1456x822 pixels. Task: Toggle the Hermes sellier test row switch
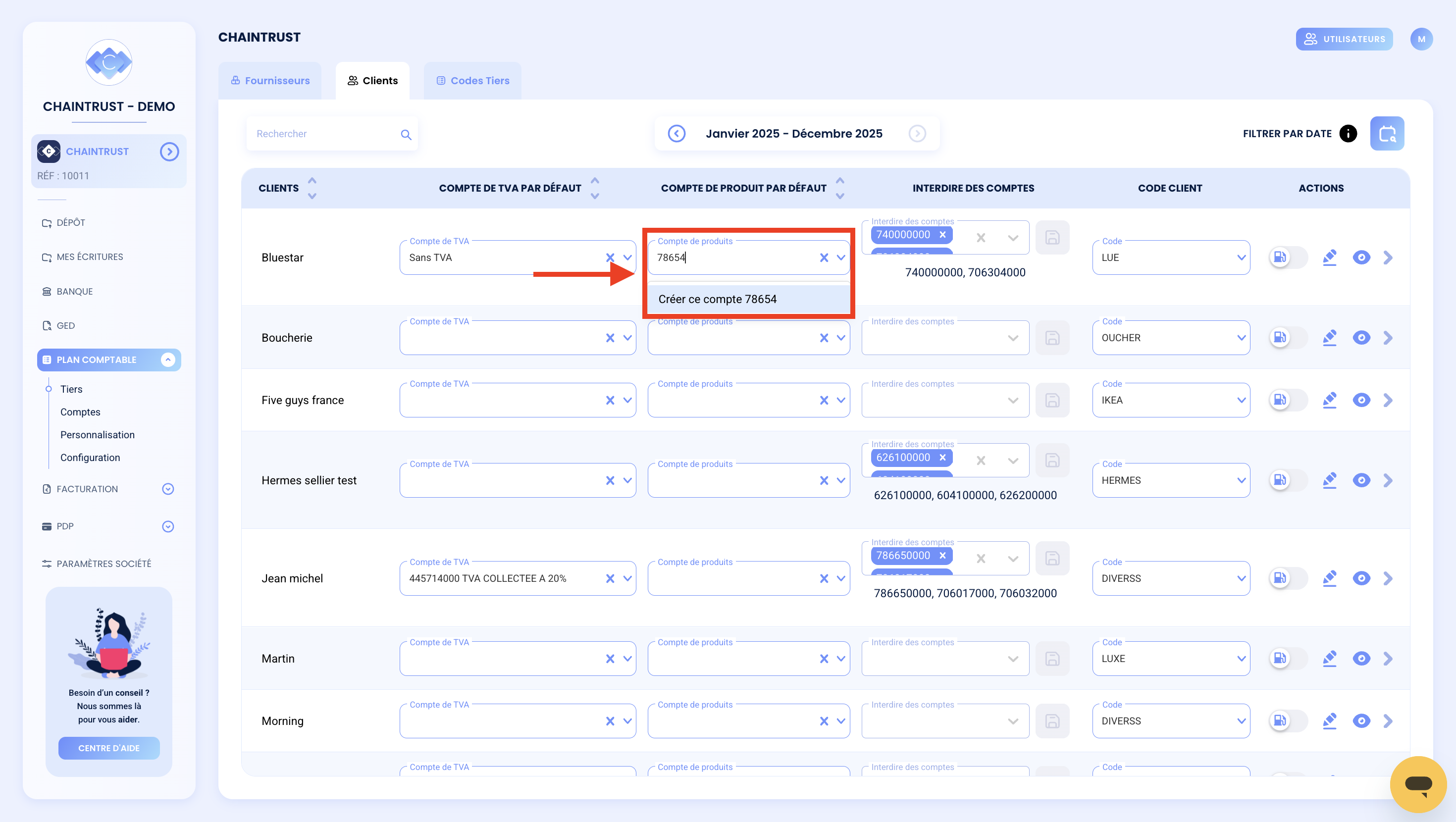tap(1288, 480)
